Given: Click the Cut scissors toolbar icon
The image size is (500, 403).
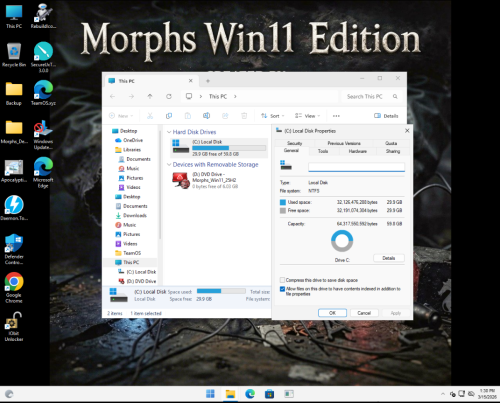Looking at the screenshot, I should click(x=150, y=116).
